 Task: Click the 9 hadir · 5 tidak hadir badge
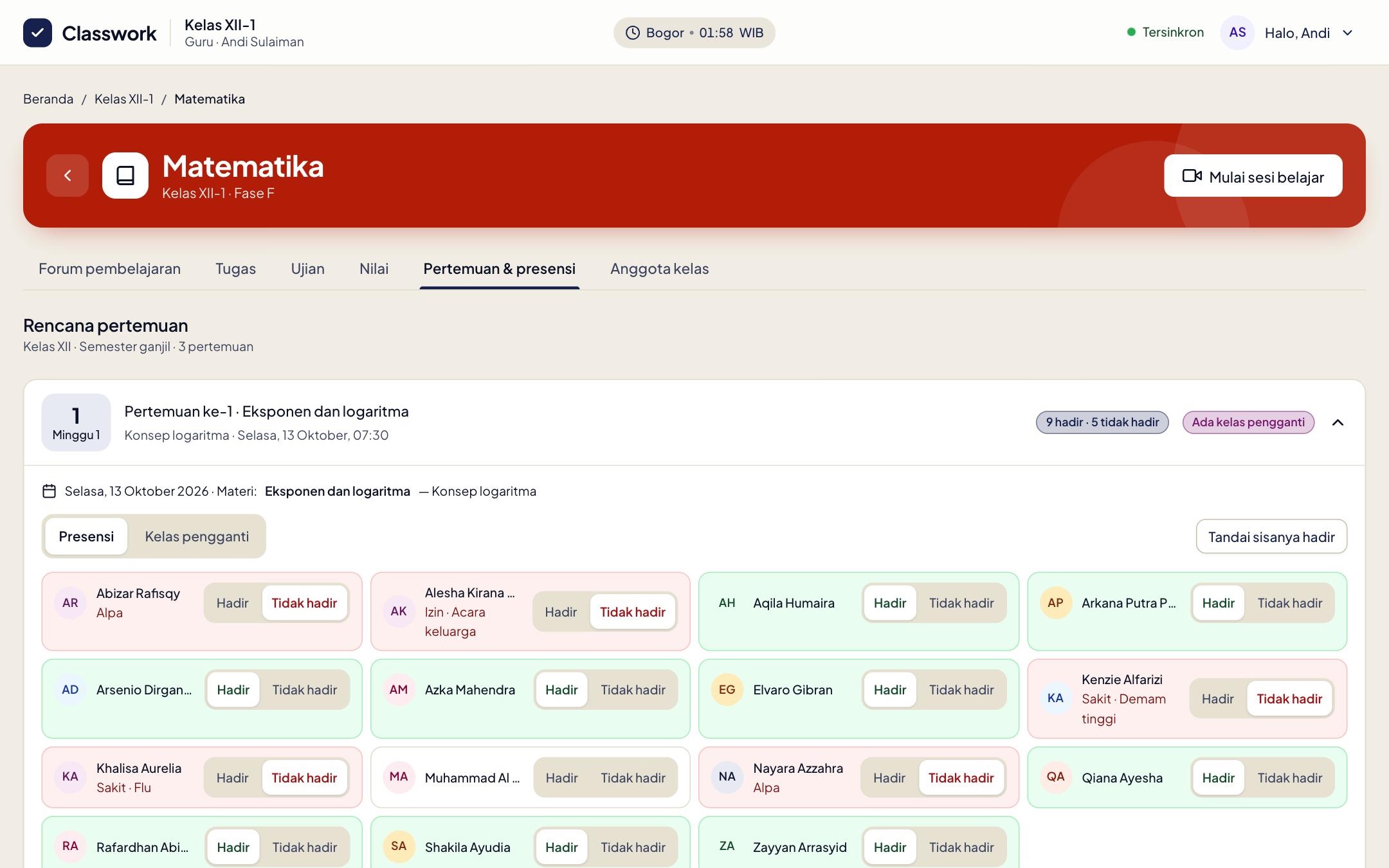(1102, 422)
